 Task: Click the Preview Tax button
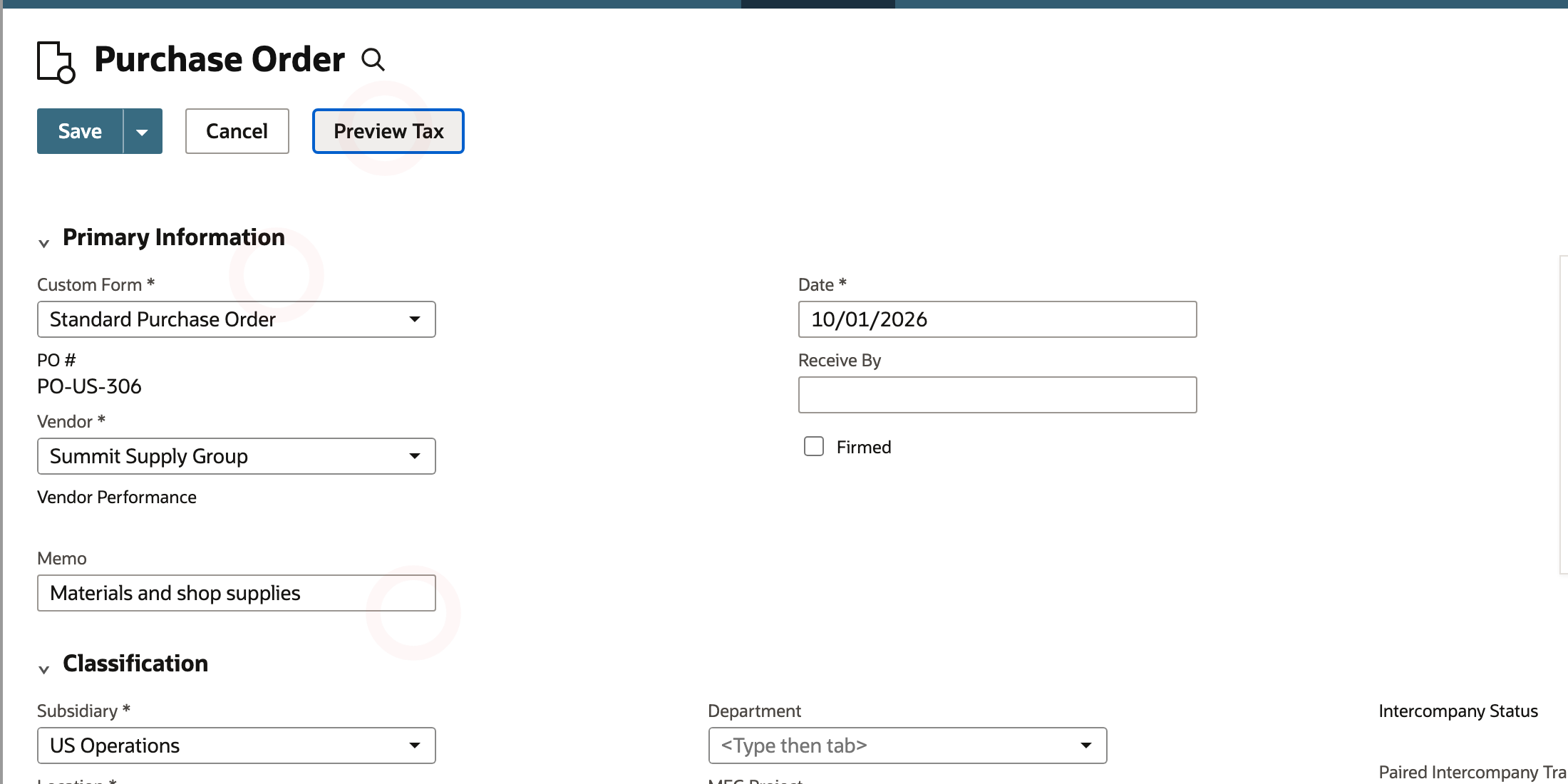pyautogui.click(x=388, y=131)
